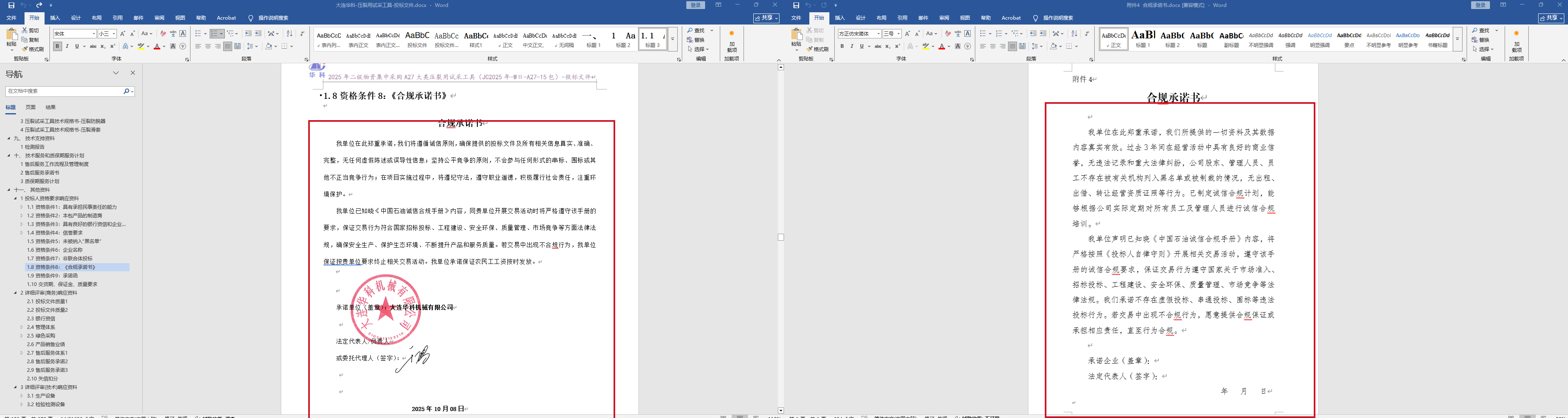This screenshot has height=418, width=1568.
Task: Open the 插入 tab in left Word window
Action: click(x=55, y=18)
